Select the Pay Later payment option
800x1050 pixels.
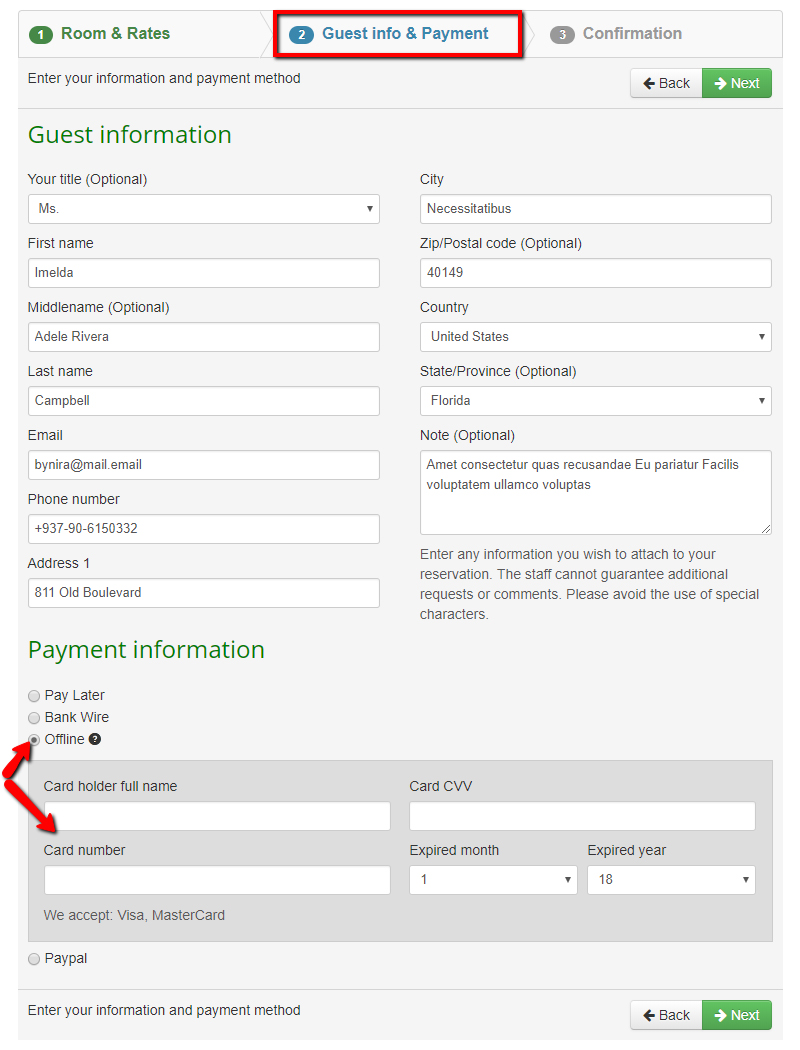coord(33,695)
